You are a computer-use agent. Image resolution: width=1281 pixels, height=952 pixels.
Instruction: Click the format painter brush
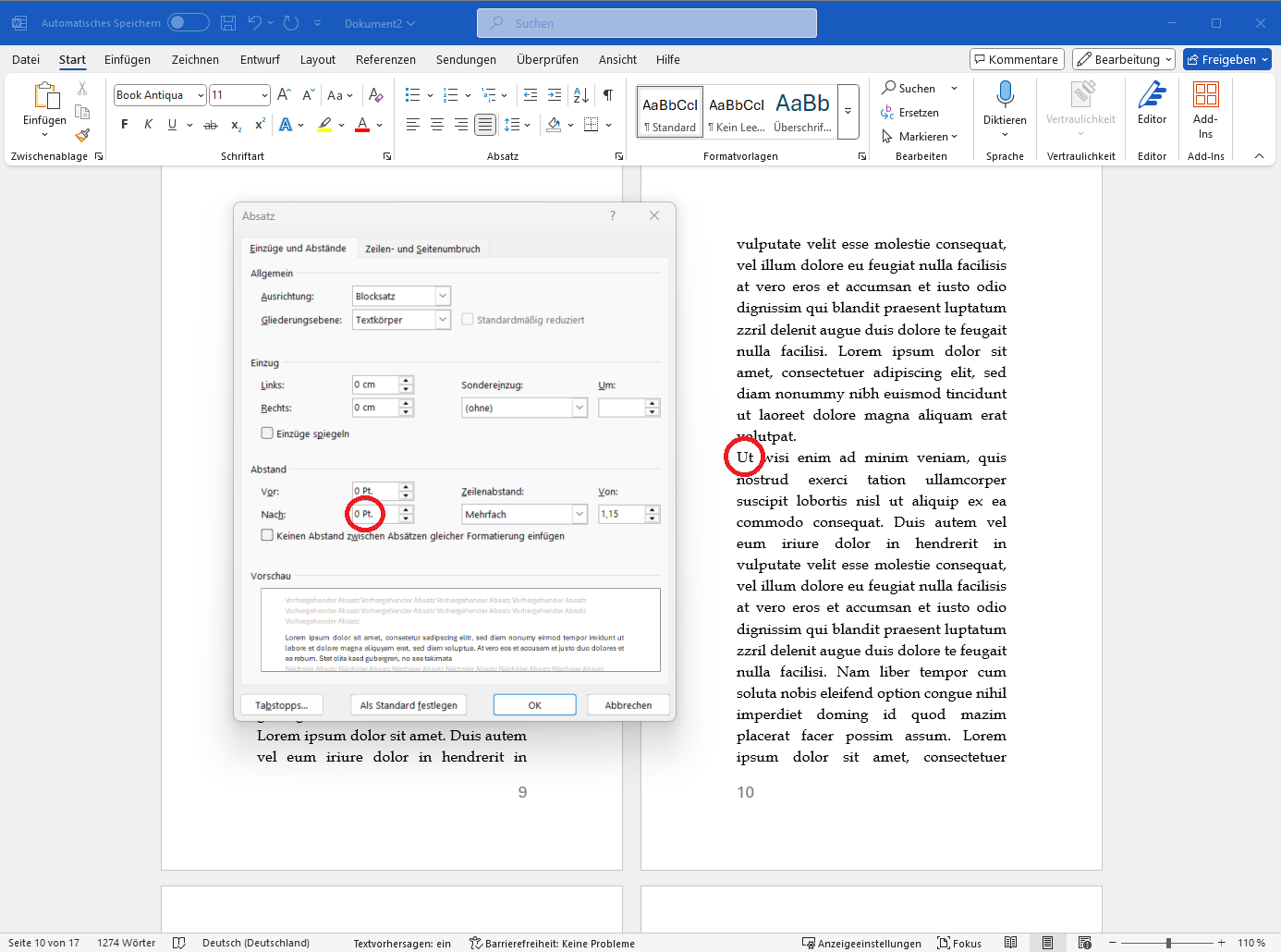(82, 135)
